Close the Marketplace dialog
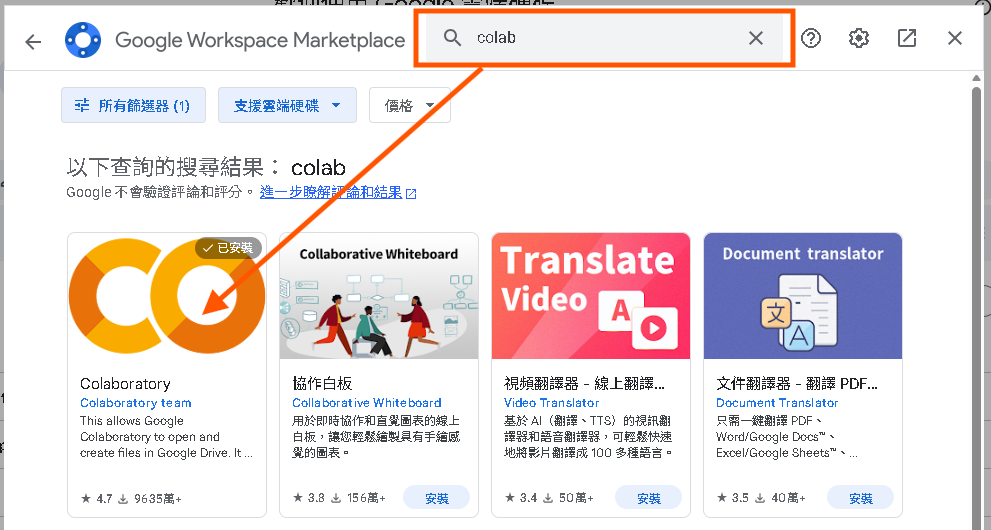 point(955,39)
